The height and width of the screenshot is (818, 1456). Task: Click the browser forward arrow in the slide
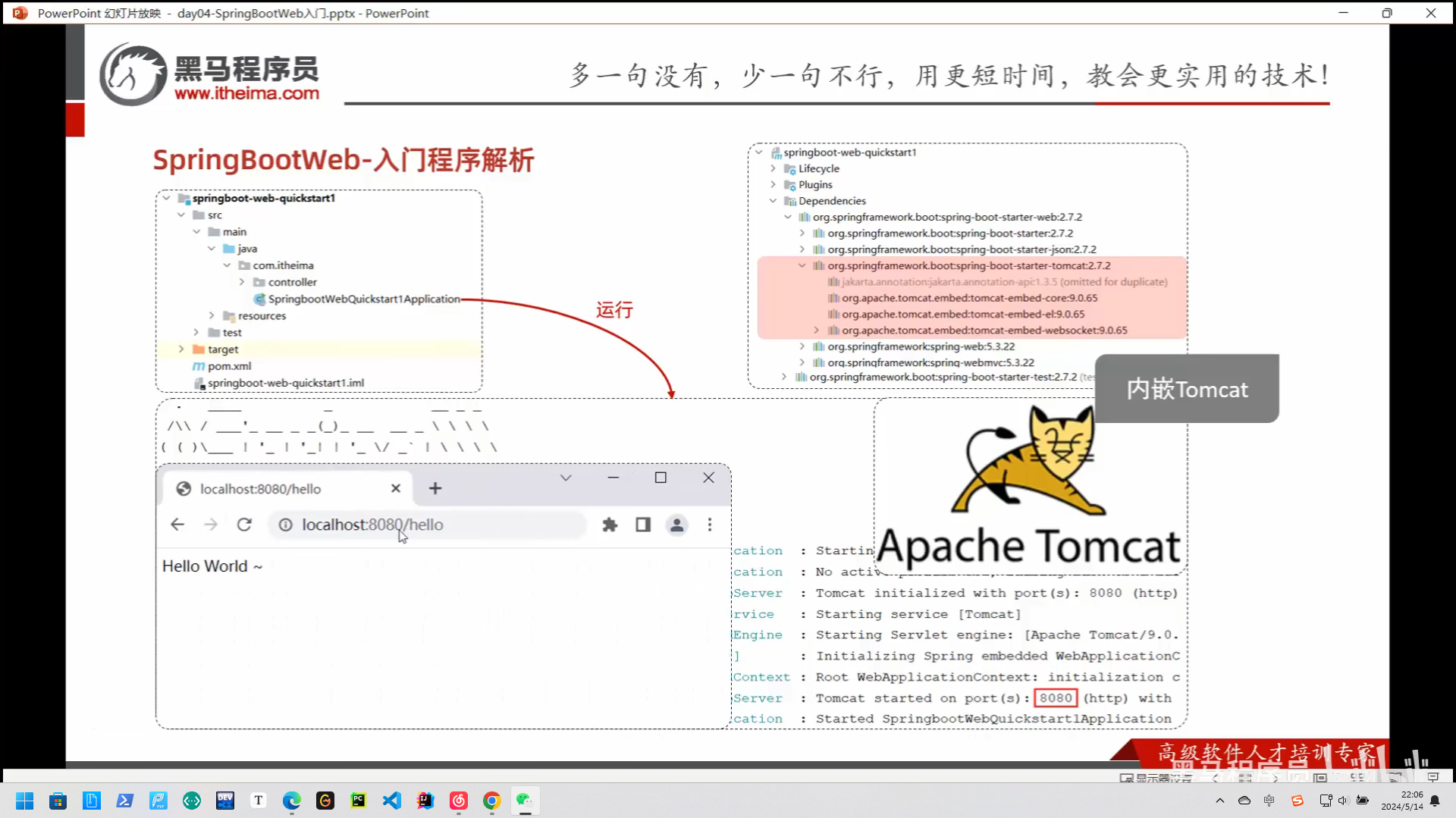tap(211, 525)
